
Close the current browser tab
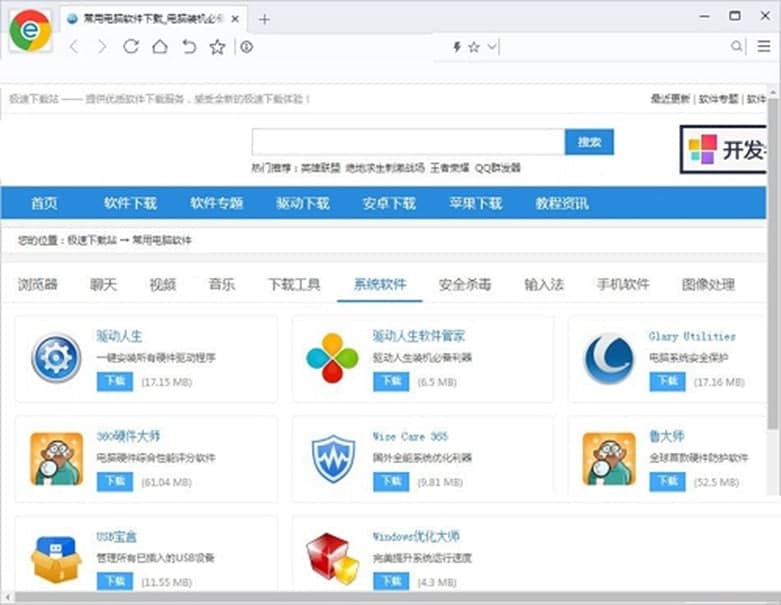pos(234,19)
